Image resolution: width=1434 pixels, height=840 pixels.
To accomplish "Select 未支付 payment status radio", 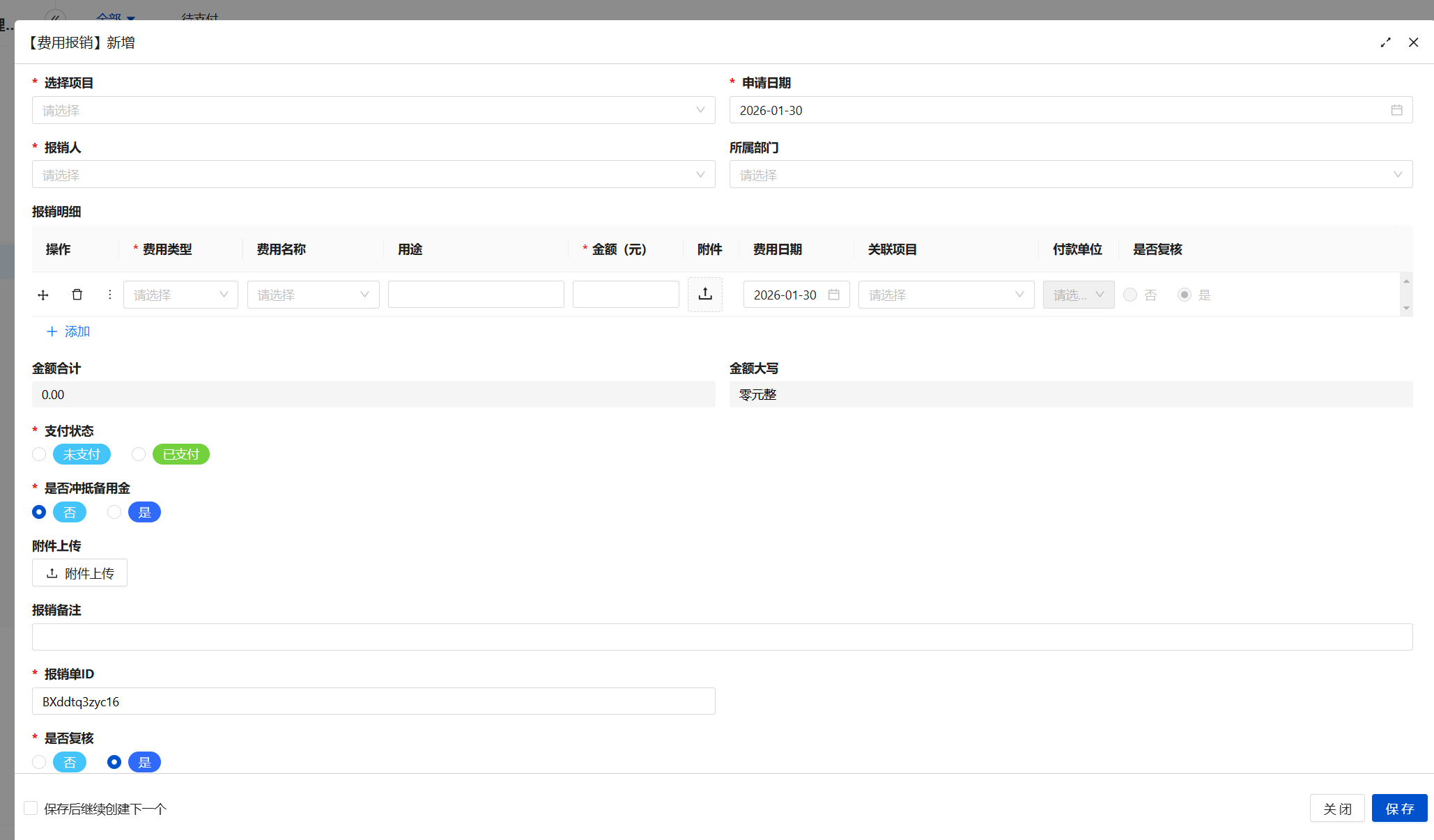I will point(39,454).
